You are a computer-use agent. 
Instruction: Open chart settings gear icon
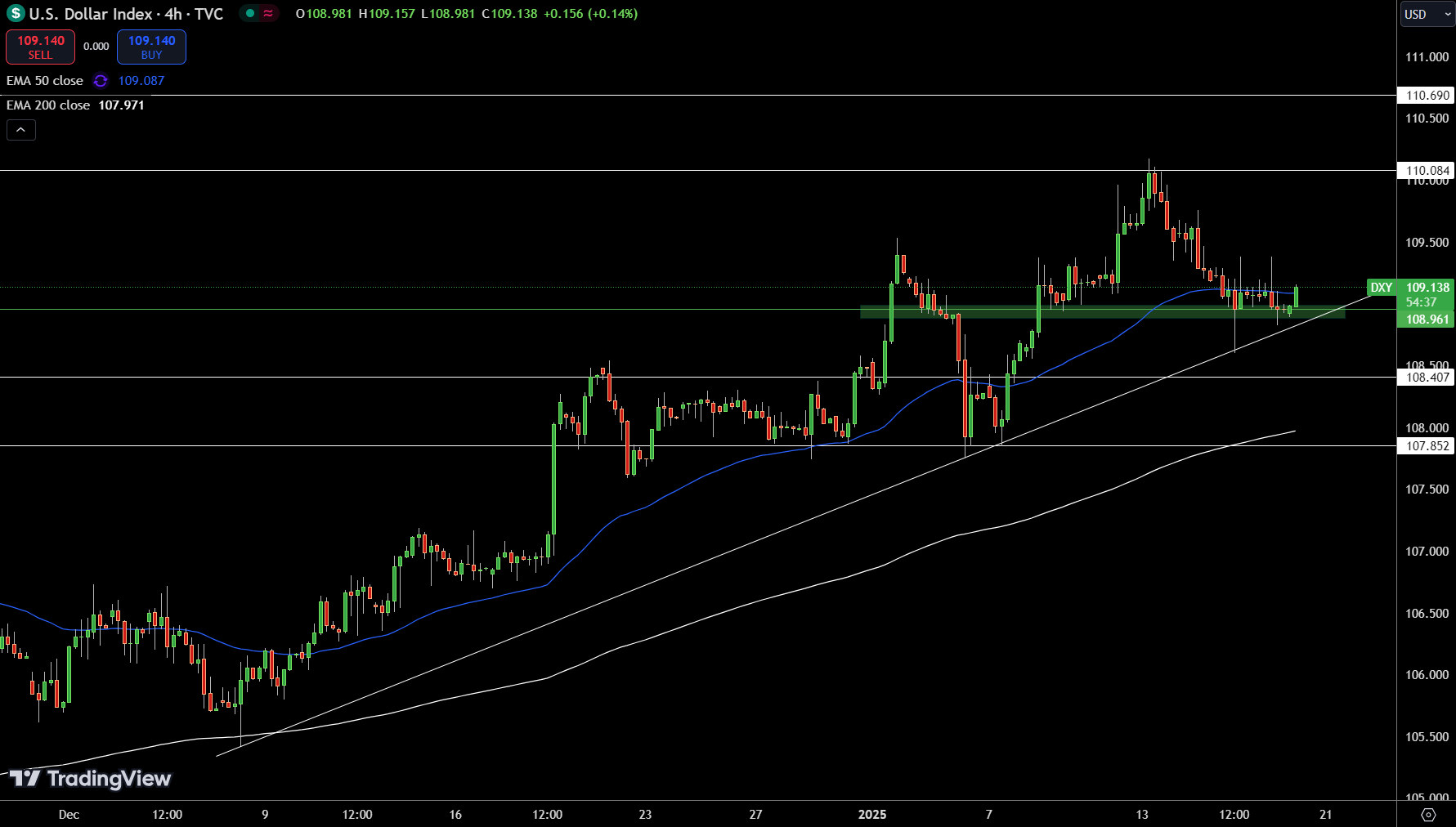point(1428,815)
